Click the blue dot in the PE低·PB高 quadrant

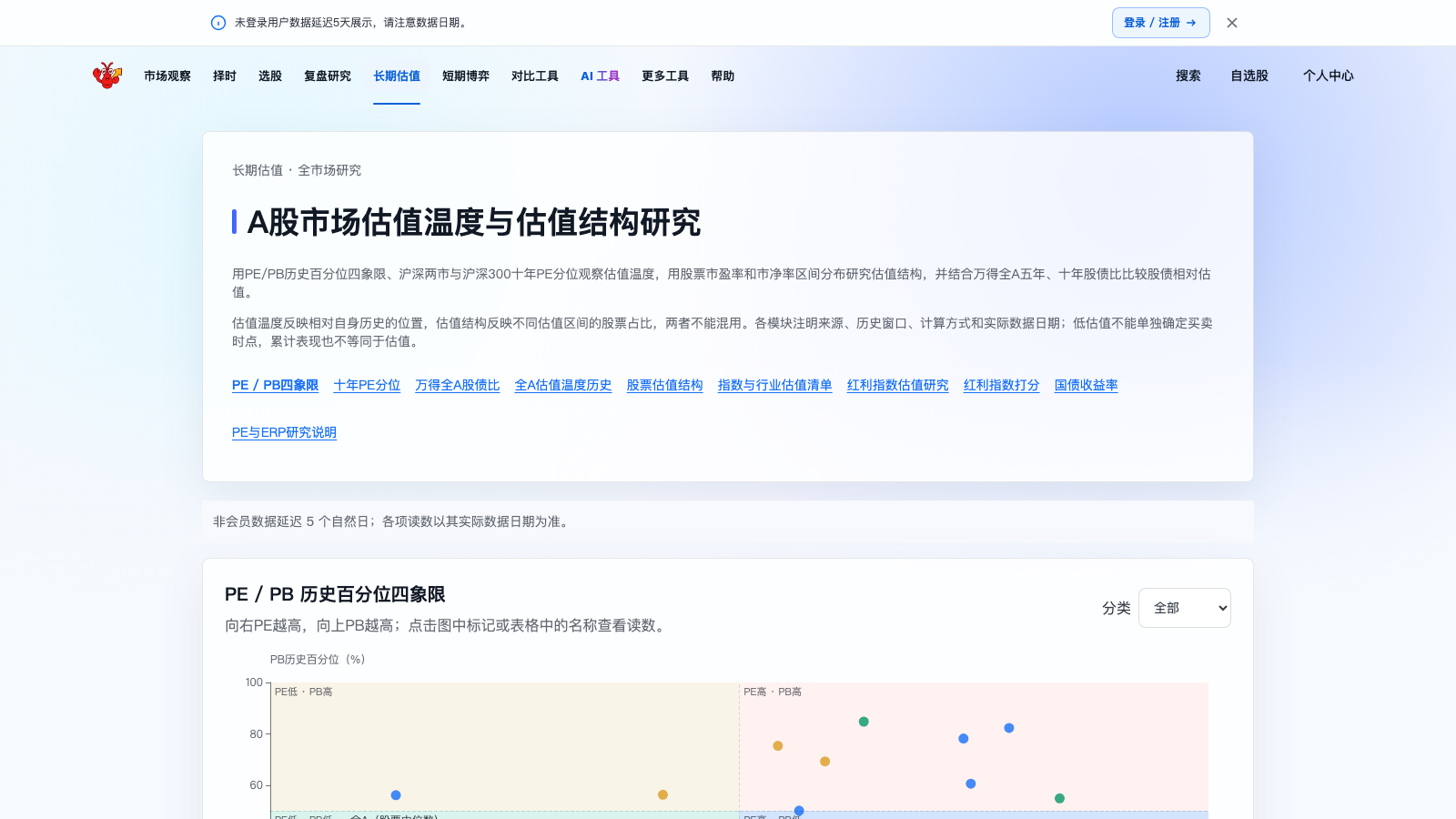[396, 795]
